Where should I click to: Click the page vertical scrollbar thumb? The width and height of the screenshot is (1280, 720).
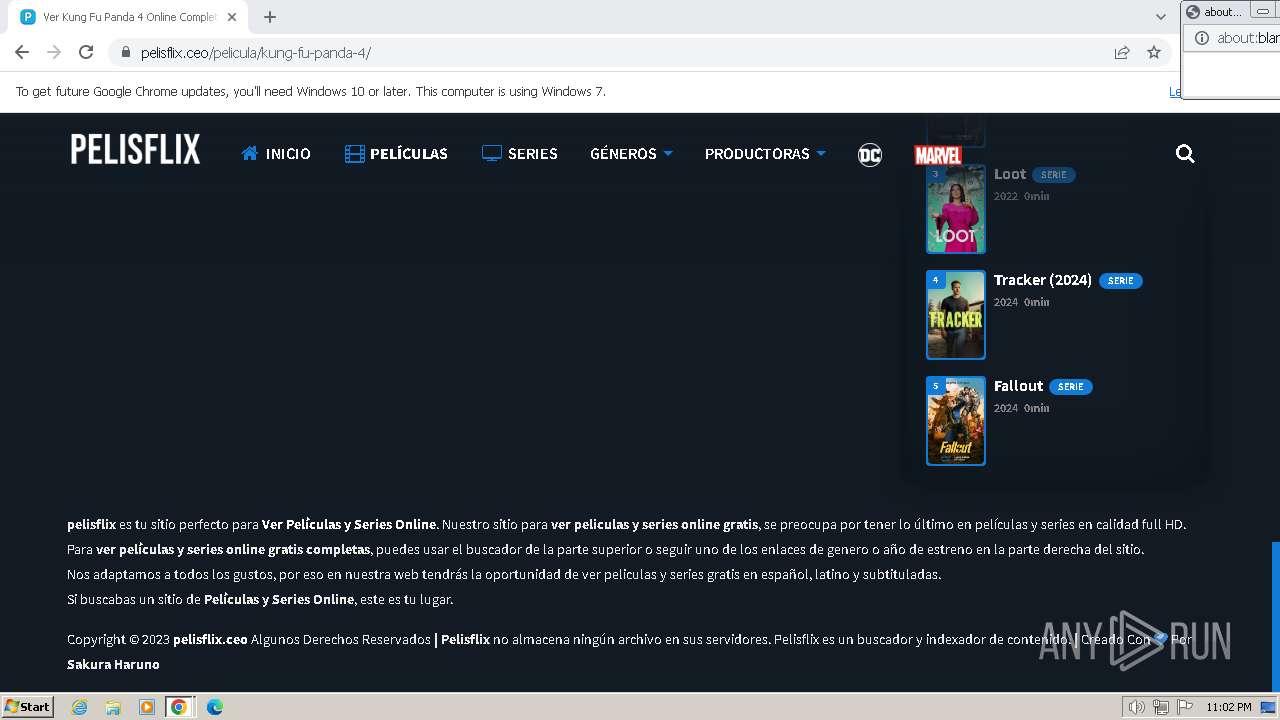1275,615
